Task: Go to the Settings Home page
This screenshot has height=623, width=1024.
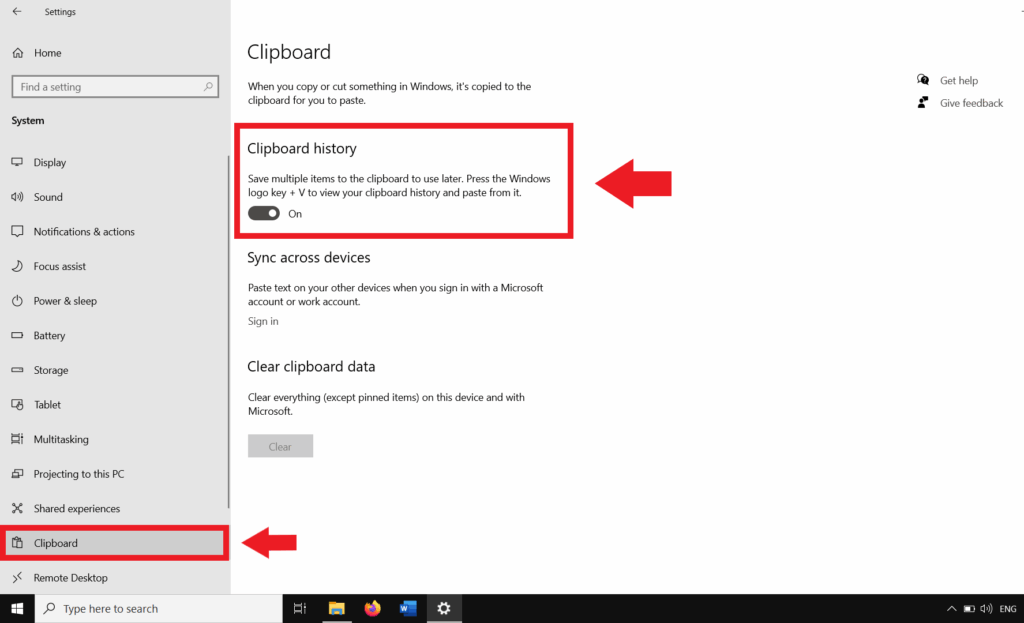Action: [44, 52]
